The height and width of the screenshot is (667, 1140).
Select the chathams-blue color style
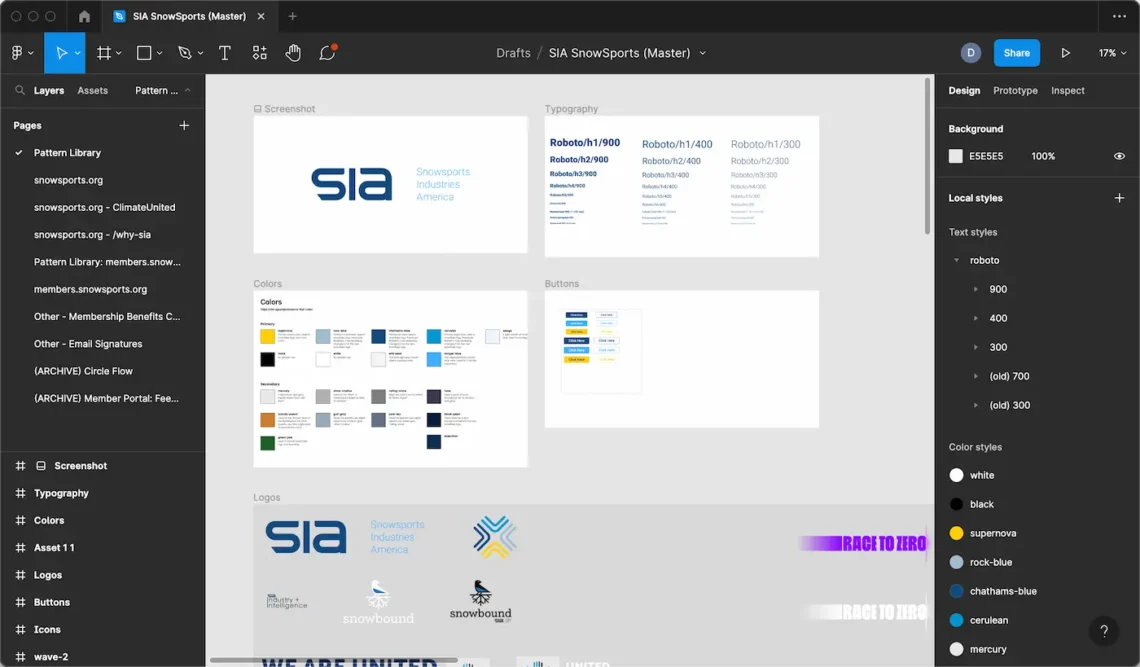1003,591
